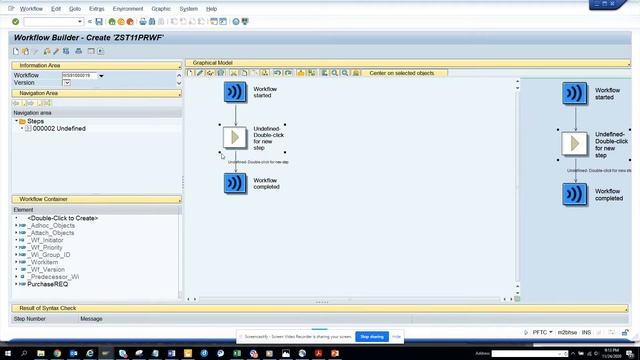Click the green Enter checkmark icon
The image size is (640, 360).
coord(16,22)
